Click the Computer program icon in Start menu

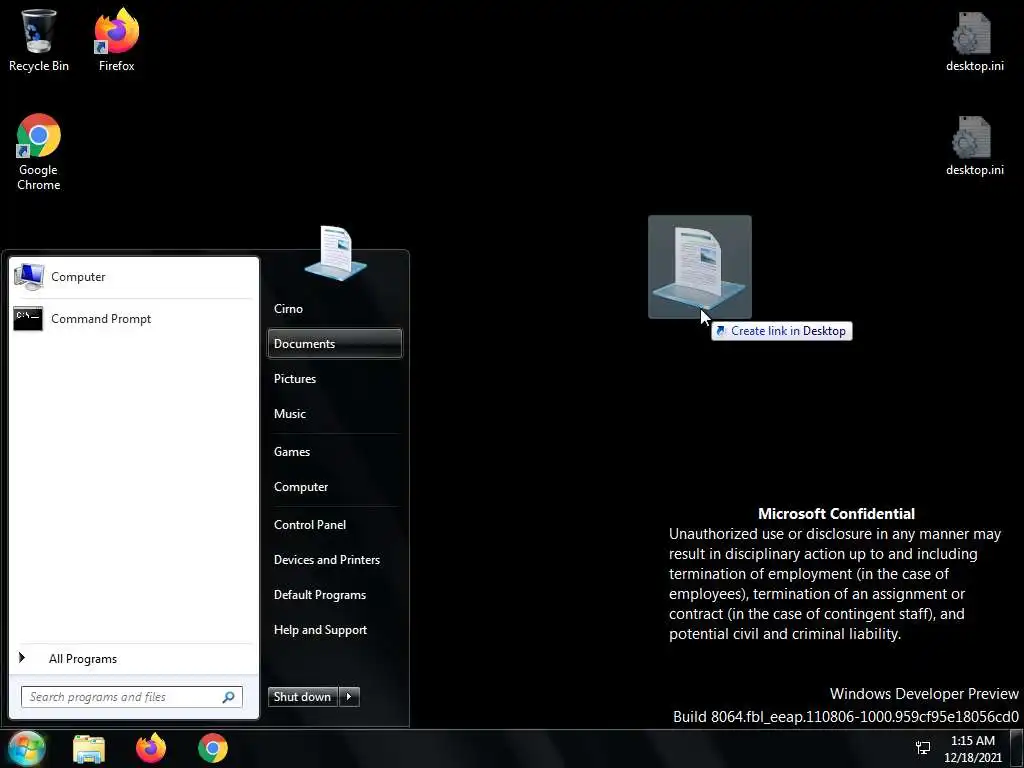[x=29, y=277]
